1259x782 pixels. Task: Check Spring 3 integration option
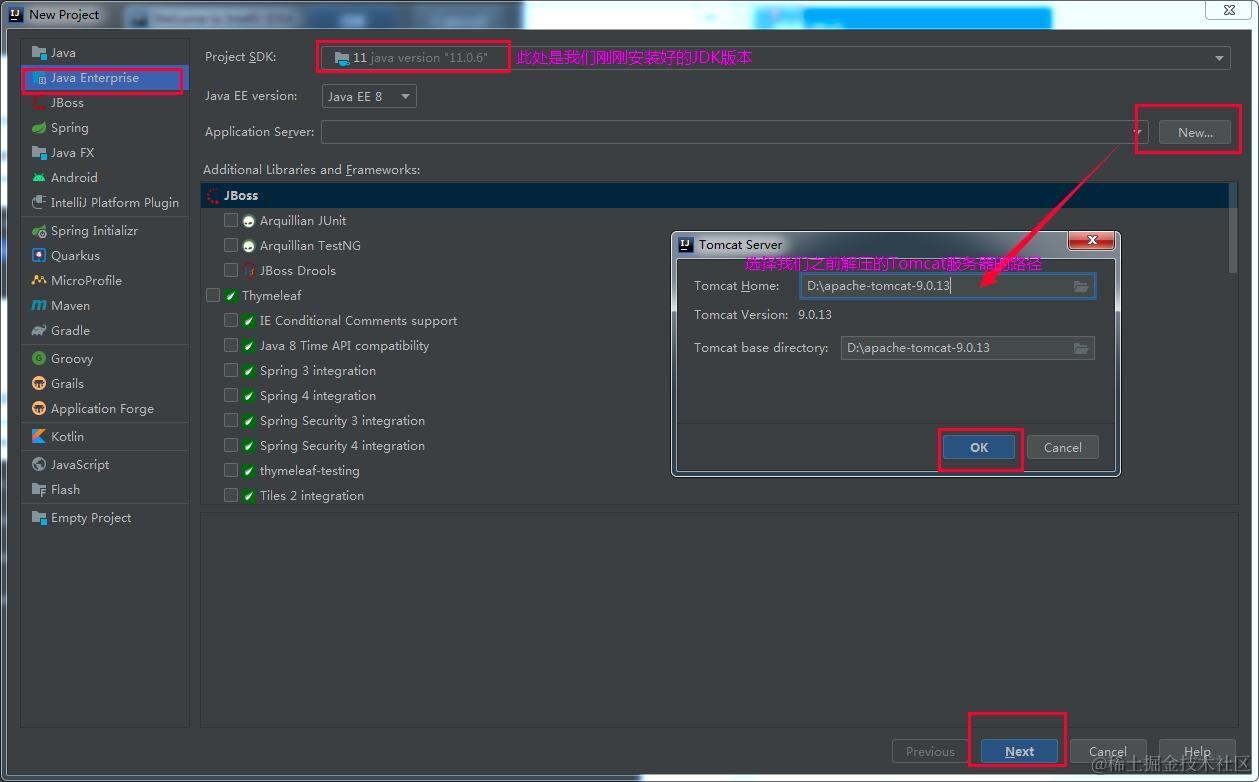coord(231,370)
